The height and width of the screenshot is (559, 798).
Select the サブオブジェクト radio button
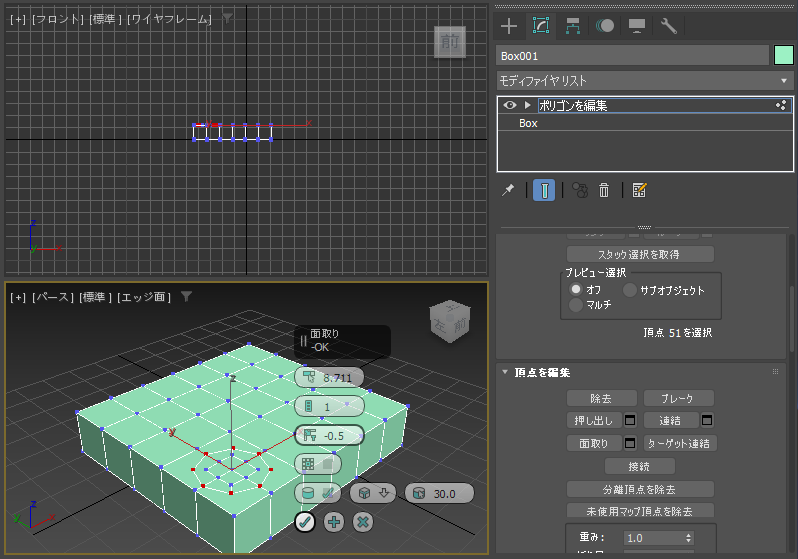(x=630, y=290)
